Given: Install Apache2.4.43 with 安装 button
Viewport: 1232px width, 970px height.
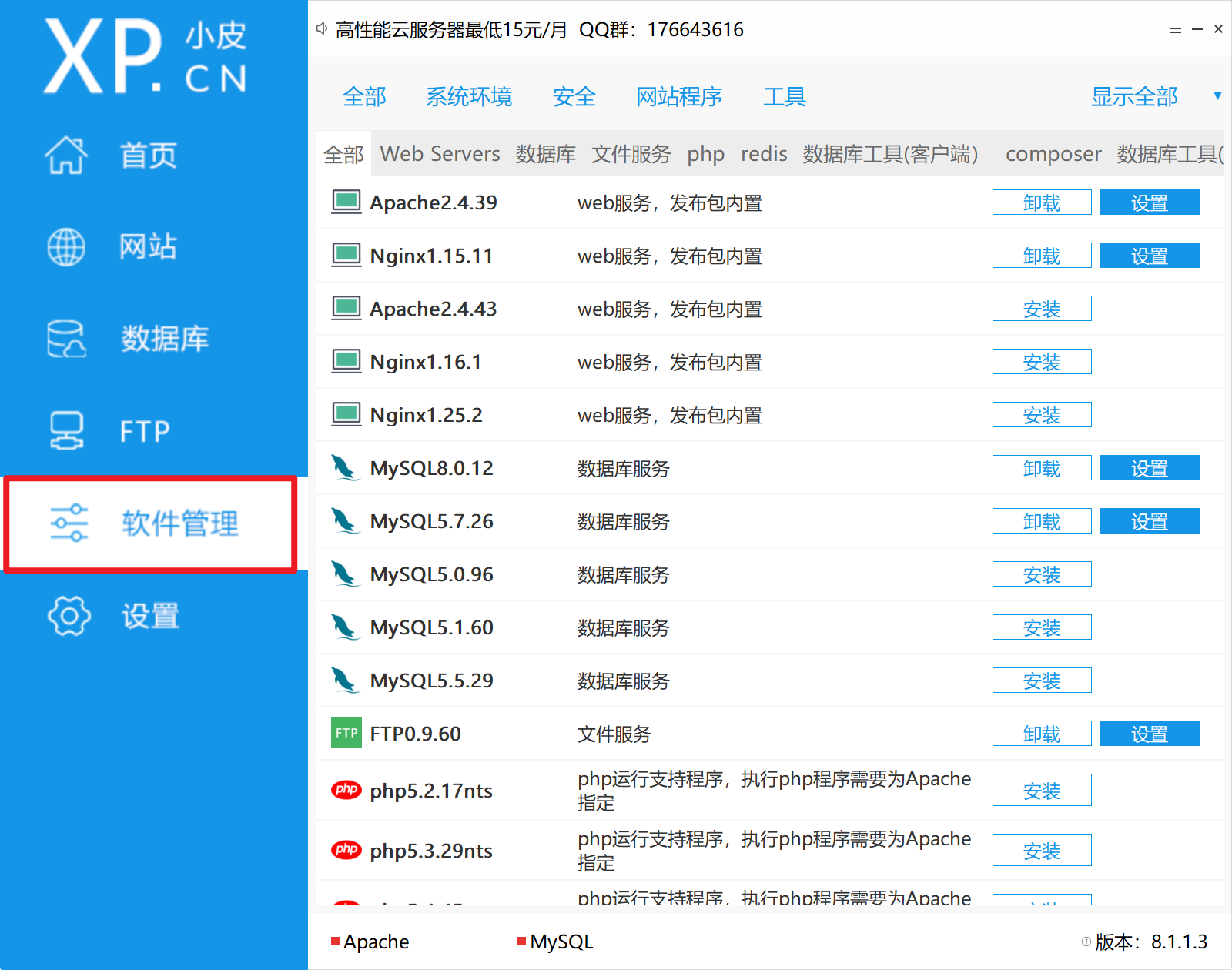Looking at the screenshot, I should coord(1042,309).
